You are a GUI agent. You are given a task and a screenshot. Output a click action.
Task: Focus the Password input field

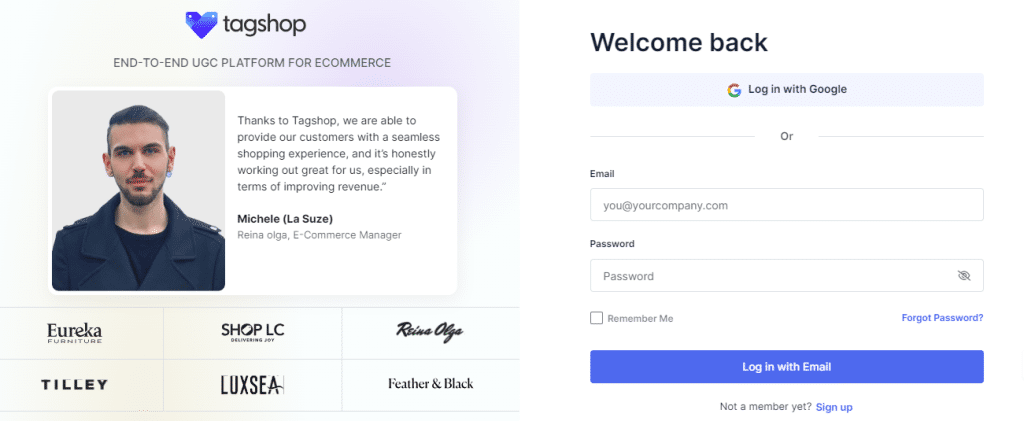click(770, 276)
